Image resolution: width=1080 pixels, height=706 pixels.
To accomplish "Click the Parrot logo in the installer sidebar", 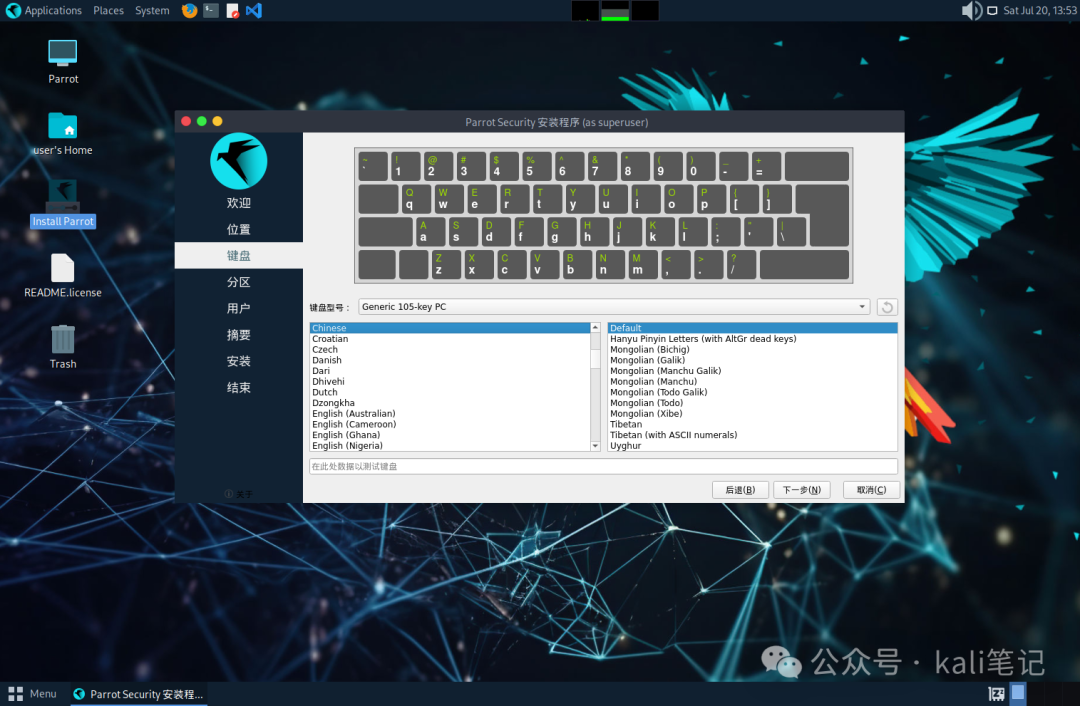I will [x=239, y=161].
